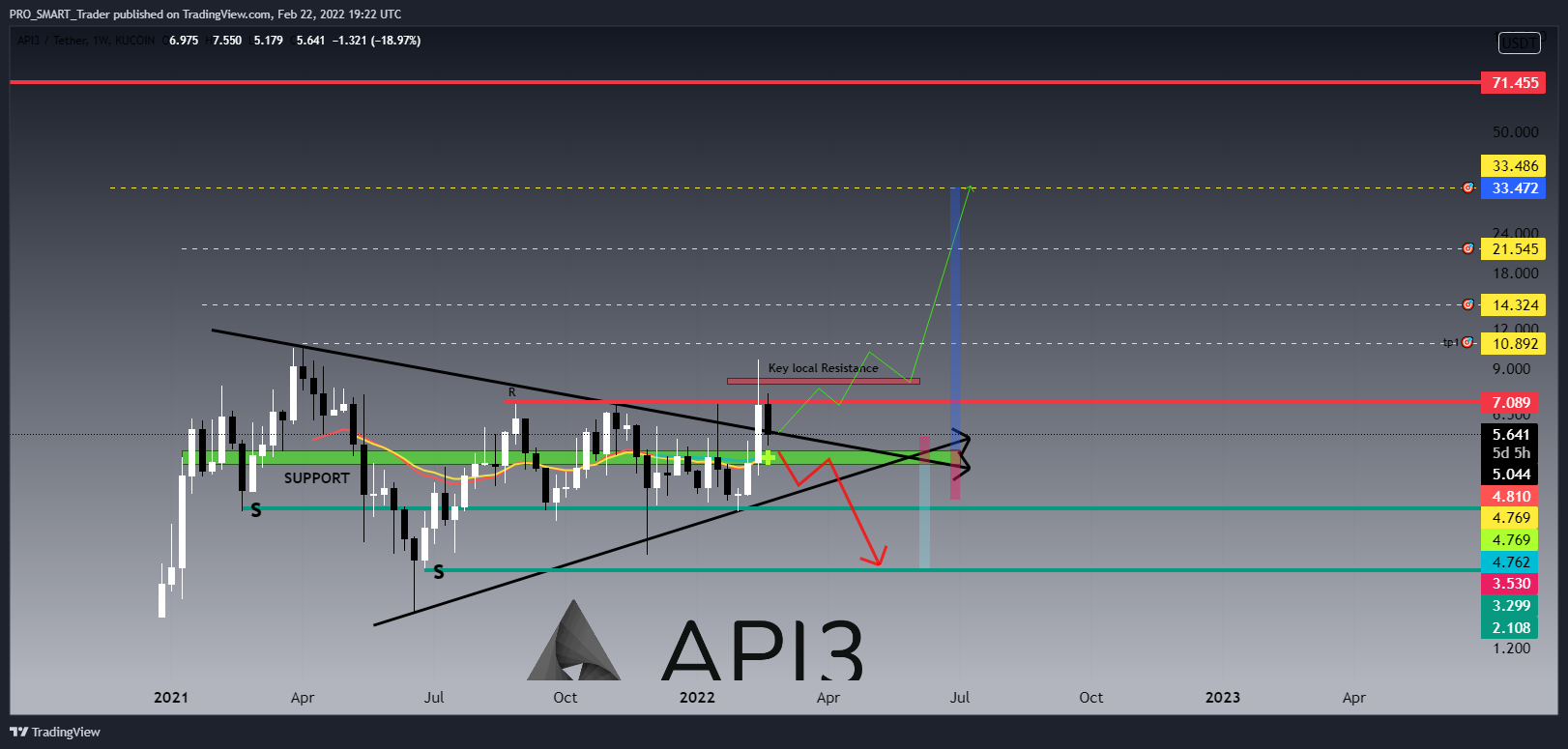Click the 2021 label on time axis

coord(171,698)
